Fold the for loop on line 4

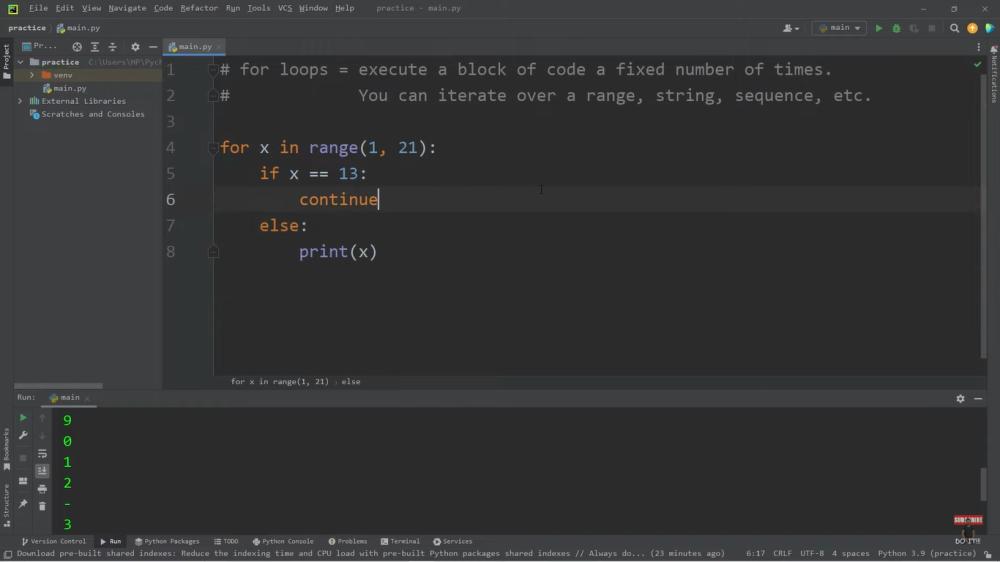coord(213,148)
